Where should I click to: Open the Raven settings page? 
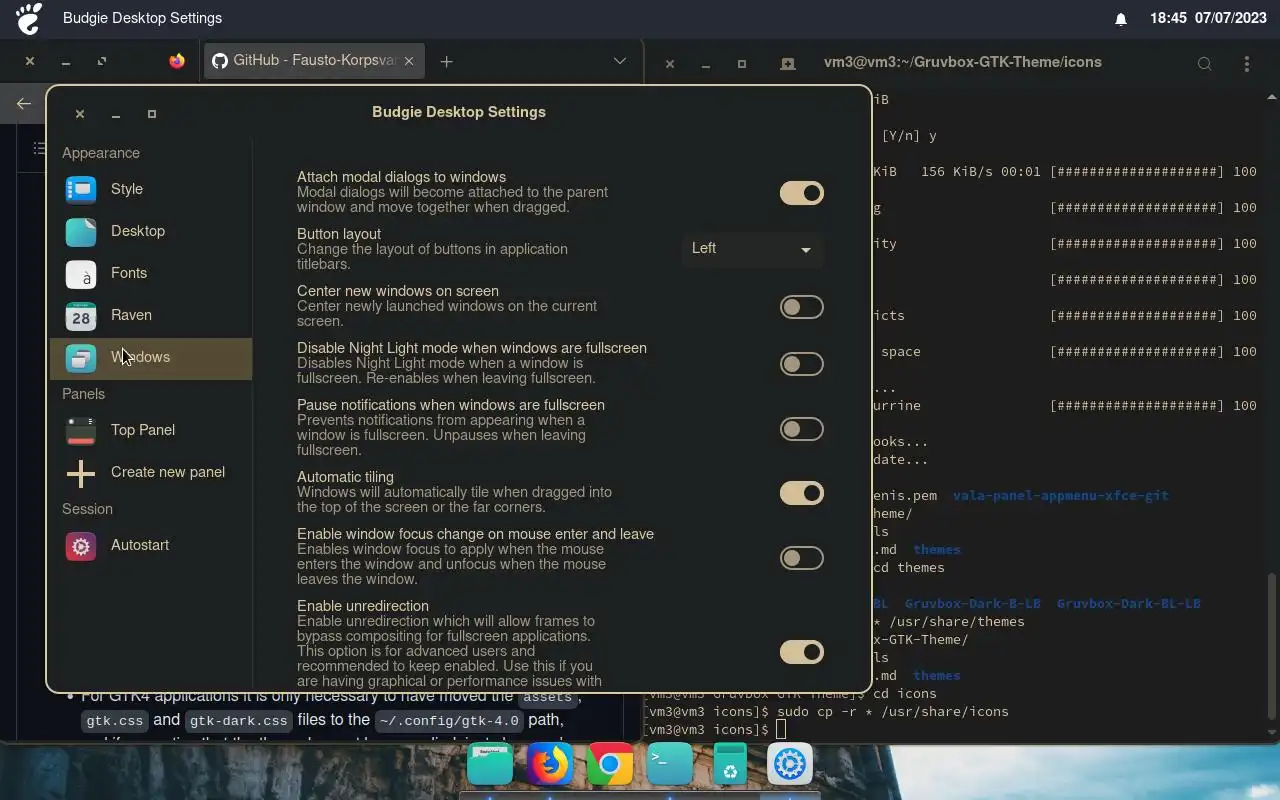click(151, 315)
